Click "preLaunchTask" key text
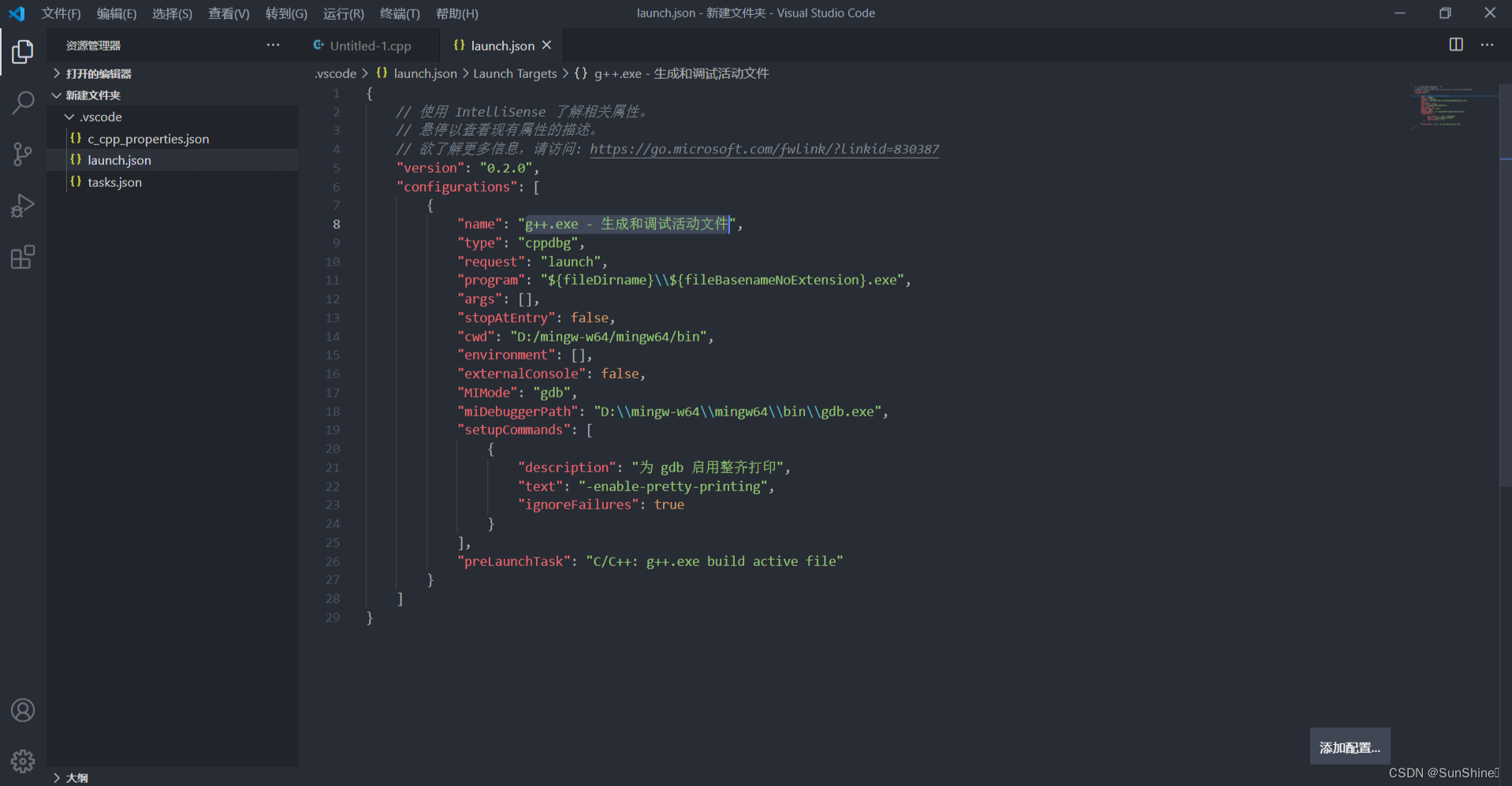Image resolution: width=1512 pixels, height=786 pixels. (514, 561)
